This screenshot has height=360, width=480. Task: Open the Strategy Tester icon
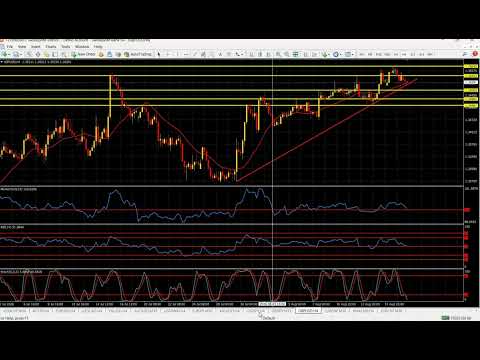63,54
